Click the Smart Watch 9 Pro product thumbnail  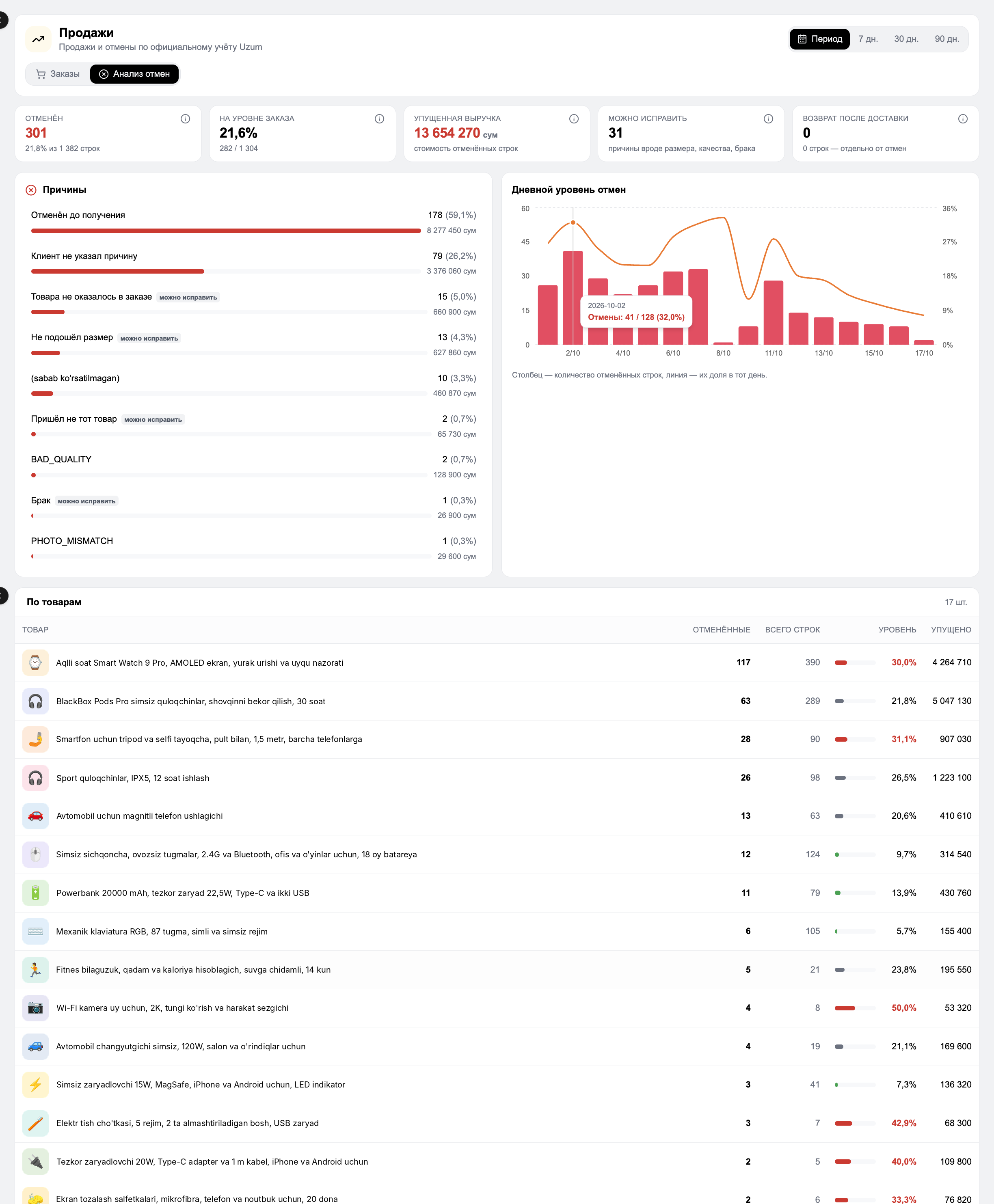[x=35, y=662]
